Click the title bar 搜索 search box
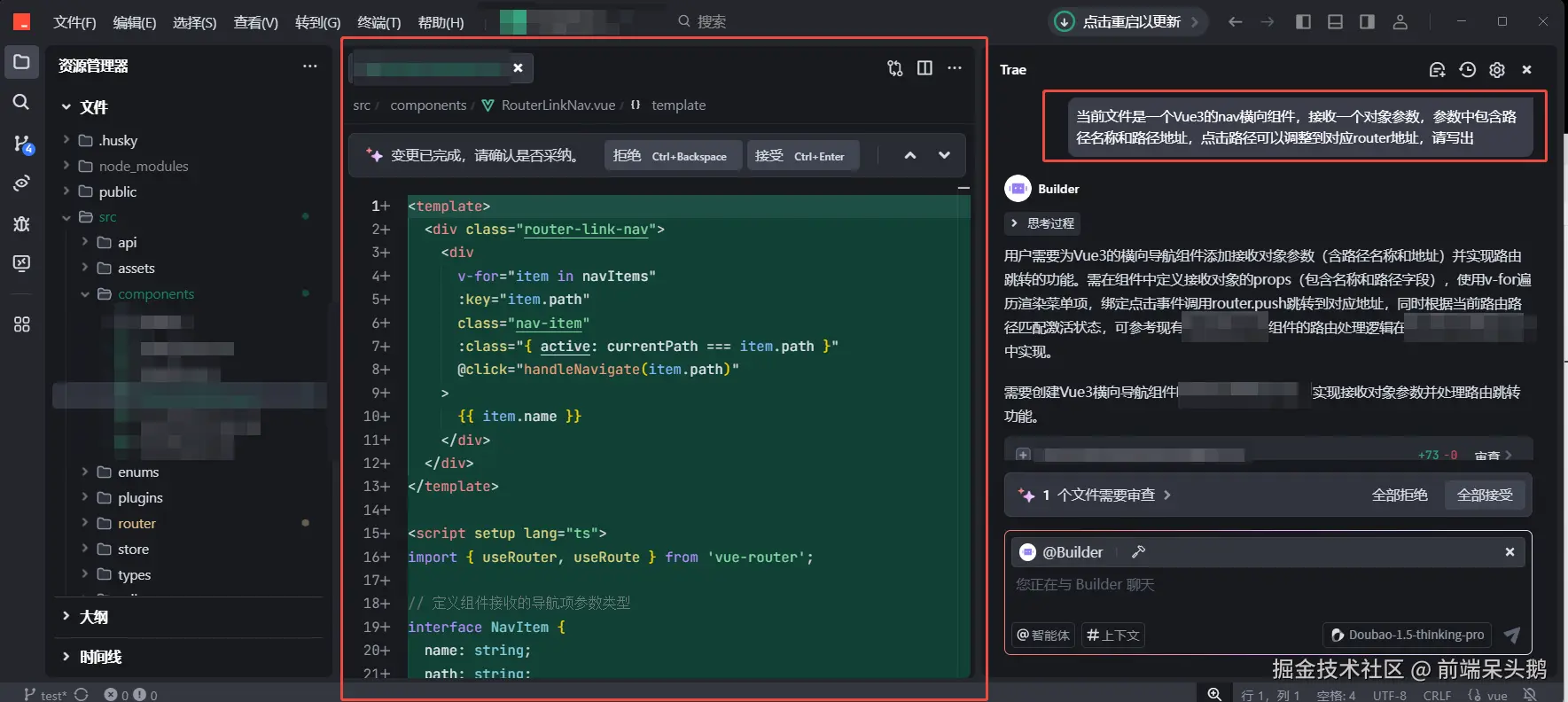The image size is (1568, 702). point(702,21)
